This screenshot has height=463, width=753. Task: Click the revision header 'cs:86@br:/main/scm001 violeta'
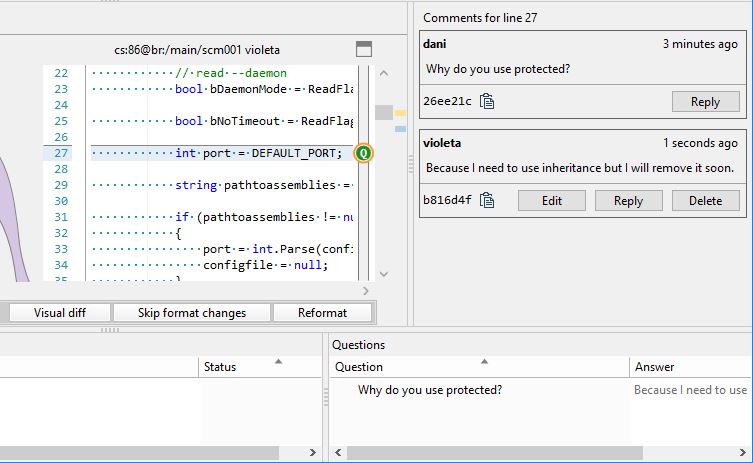(197, 50)
